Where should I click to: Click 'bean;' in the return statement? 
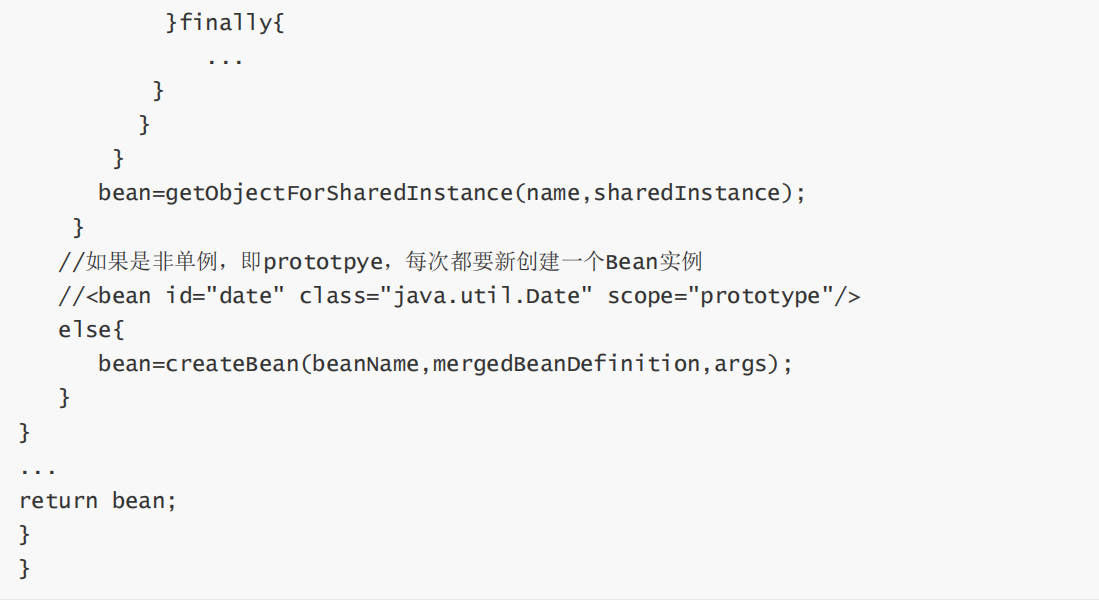pos(144,500)
